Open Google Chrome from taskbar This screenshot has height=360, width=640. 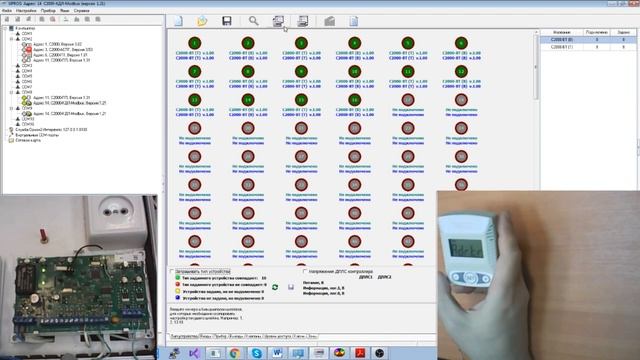click(234, 353)
